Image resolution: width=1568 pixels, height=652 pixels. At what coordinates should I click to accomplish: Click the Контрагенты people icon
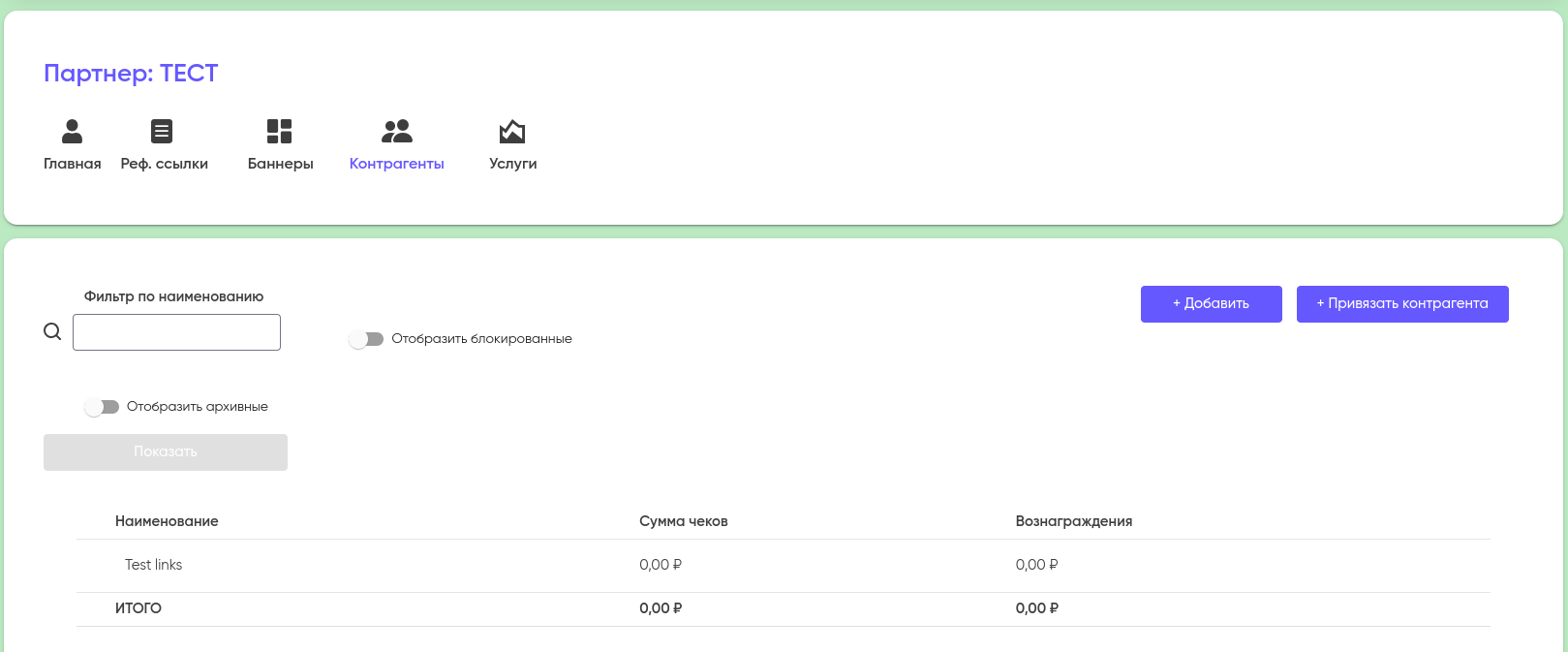pyautogui.click(x=397, y=131)
